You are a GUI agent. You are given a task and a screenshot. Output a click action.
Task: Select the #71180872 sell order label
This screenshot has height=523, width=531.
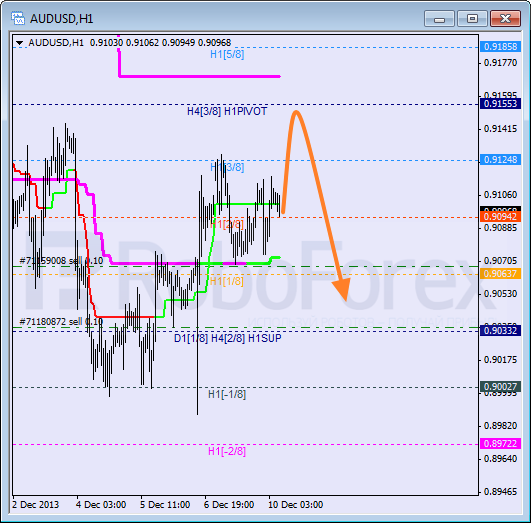(61, 321)
